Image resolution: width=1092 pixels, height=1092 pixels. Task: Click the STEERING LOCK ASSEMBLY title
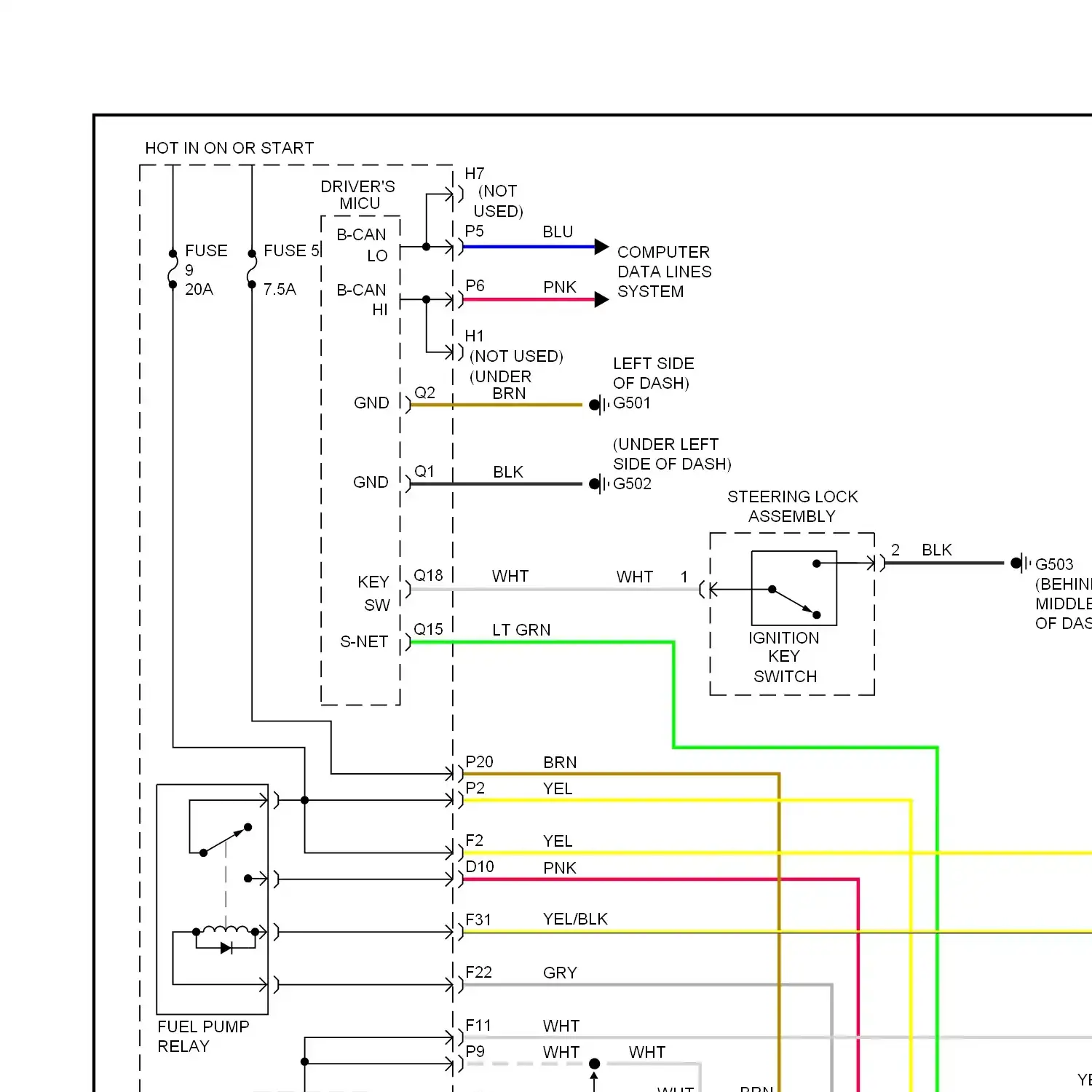[793, 506]
